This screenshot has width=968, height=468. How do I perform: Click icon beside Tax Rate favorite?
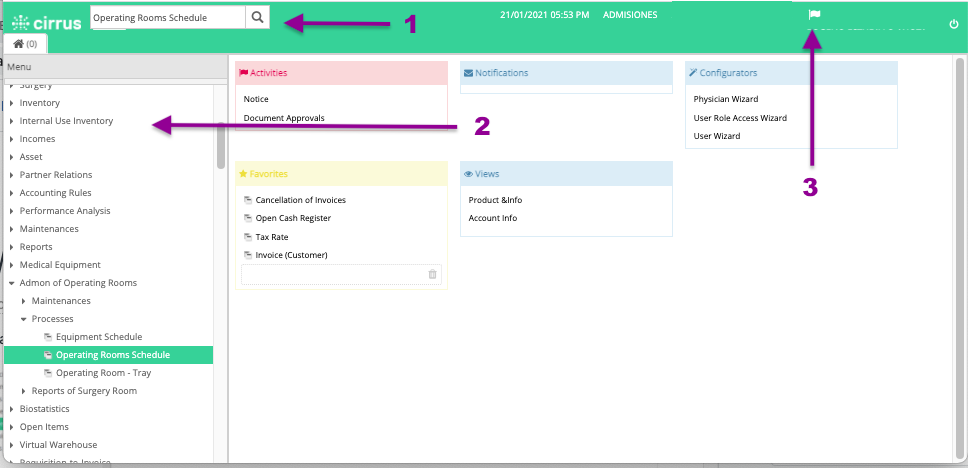248,236
